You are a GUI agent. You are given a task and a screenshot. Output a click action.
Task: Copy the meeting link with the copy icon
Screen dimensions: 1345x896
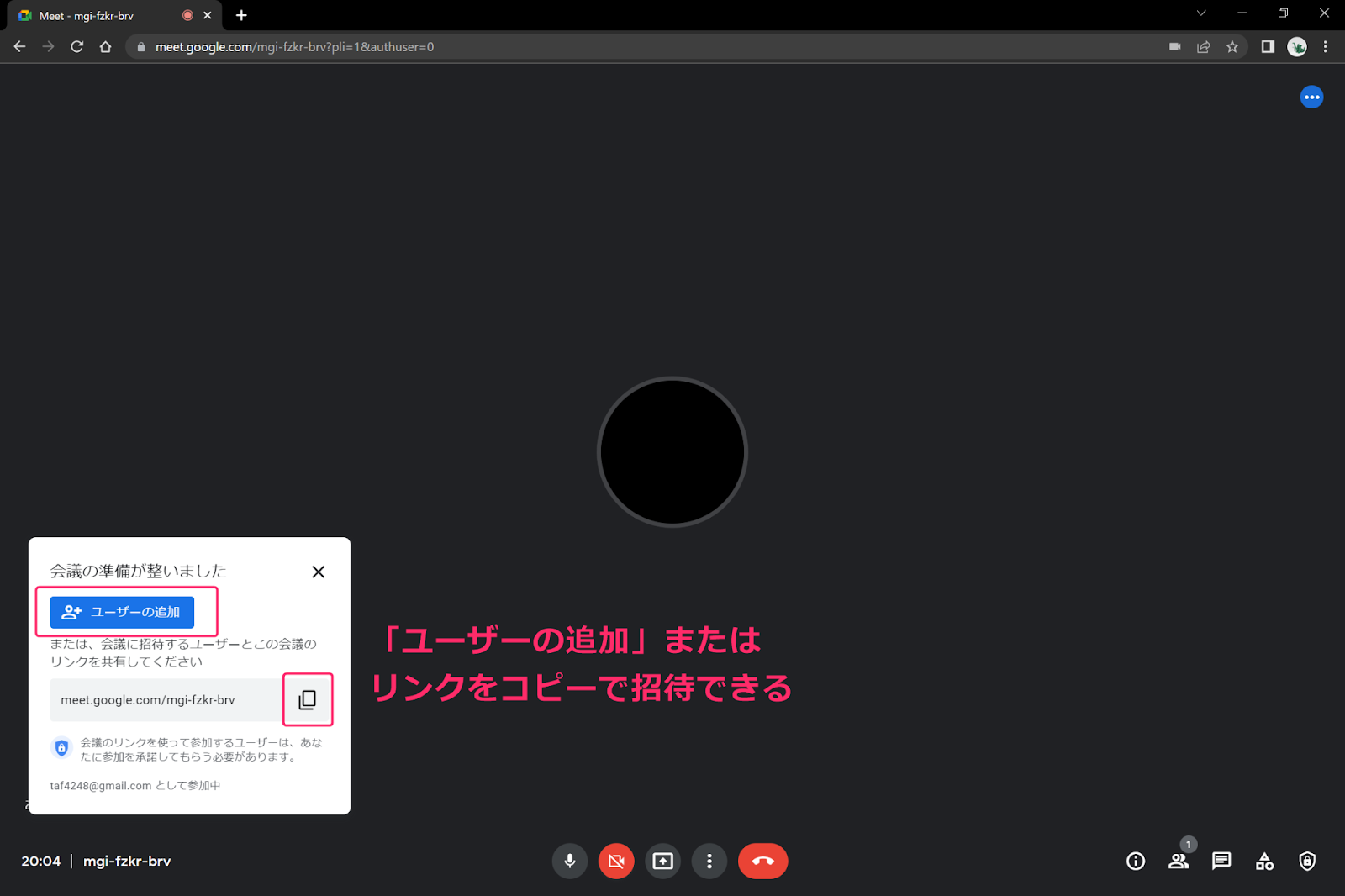tap(308, 699)
